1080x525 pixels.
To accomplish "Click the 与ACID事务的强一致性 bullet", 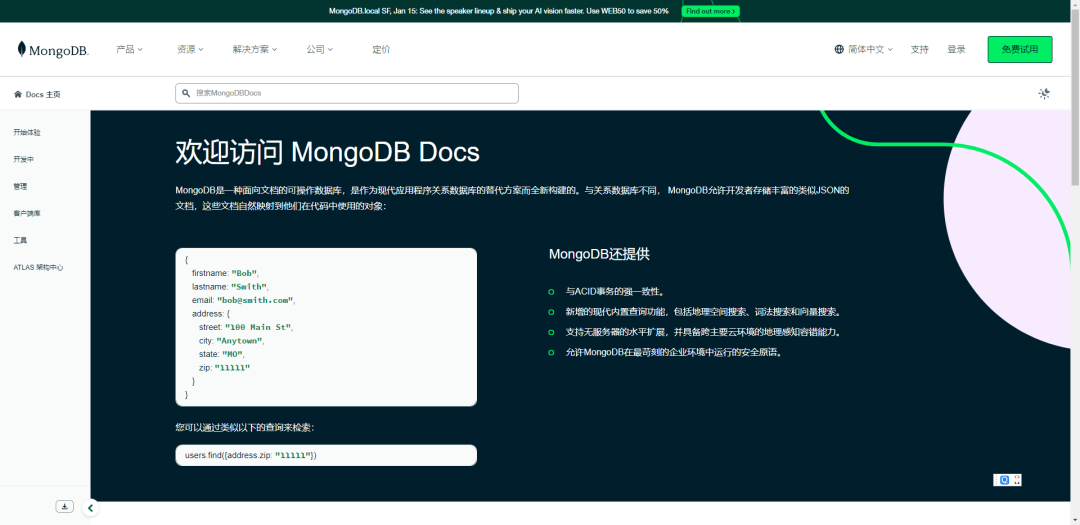I will coord(615,292).
